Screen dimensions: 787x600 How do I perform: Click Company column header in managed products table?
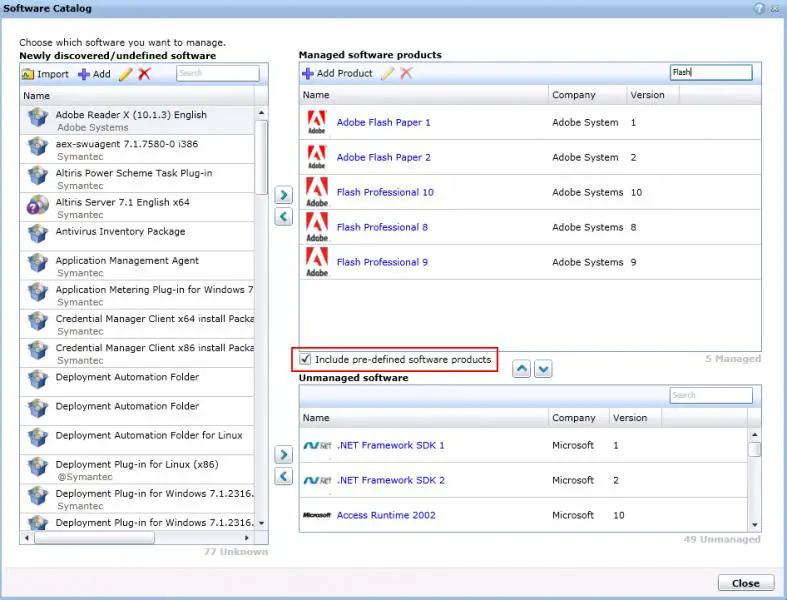(x=587, y=95)
